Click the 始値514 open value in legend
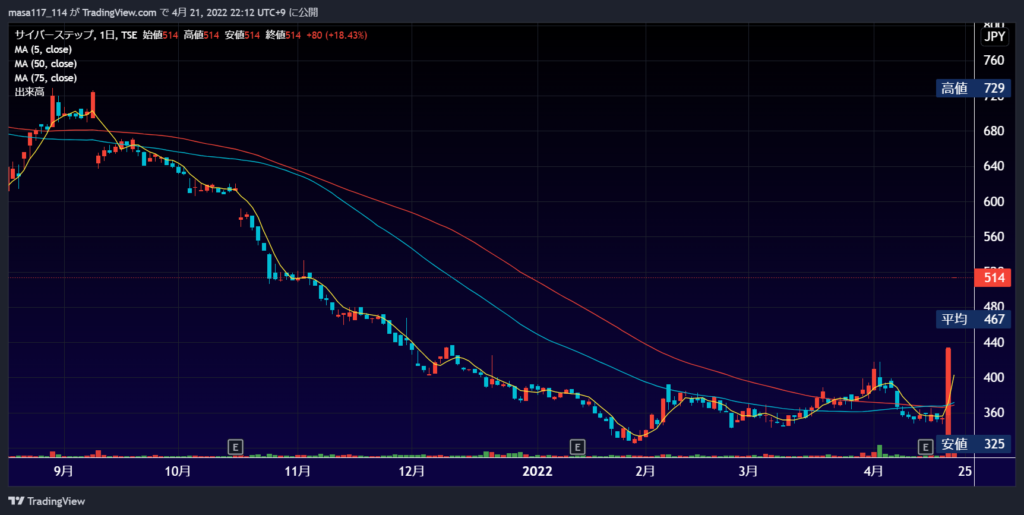The image size is (1024, 515). coord(161,35)
